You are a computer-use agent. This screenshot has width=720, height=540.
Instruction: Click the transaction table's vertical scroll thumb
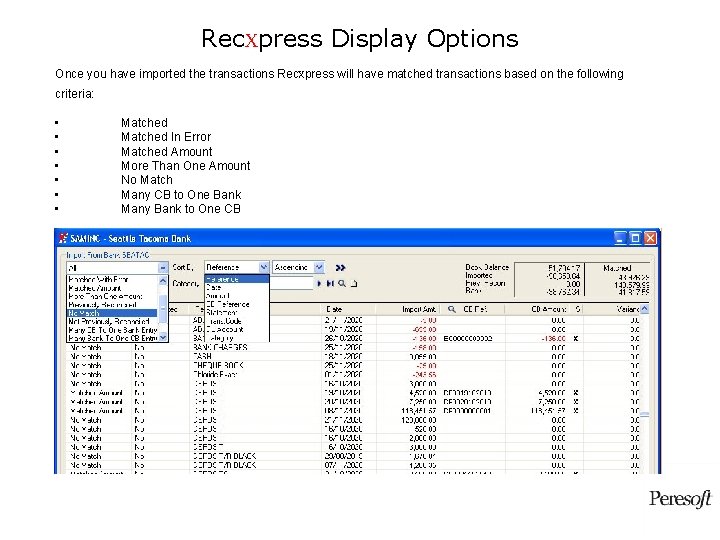pyautogui.click(x=645, y=415)
